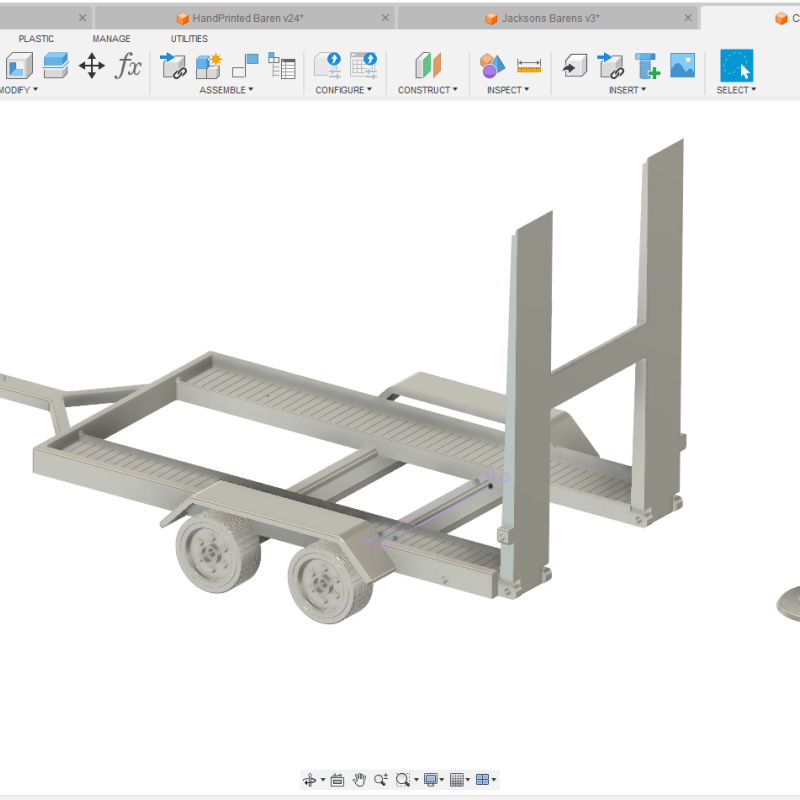
Task: Use the Zoom magnifier tool
Action: point(379,779)
